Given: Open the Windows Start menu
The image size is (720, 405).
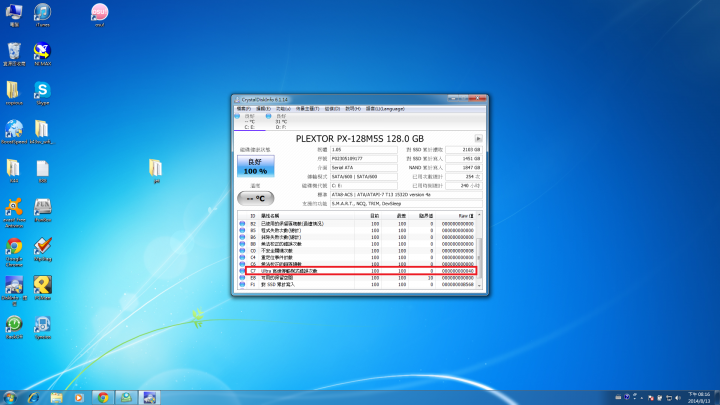Looking at the screenshot, I should pos(10,398).
